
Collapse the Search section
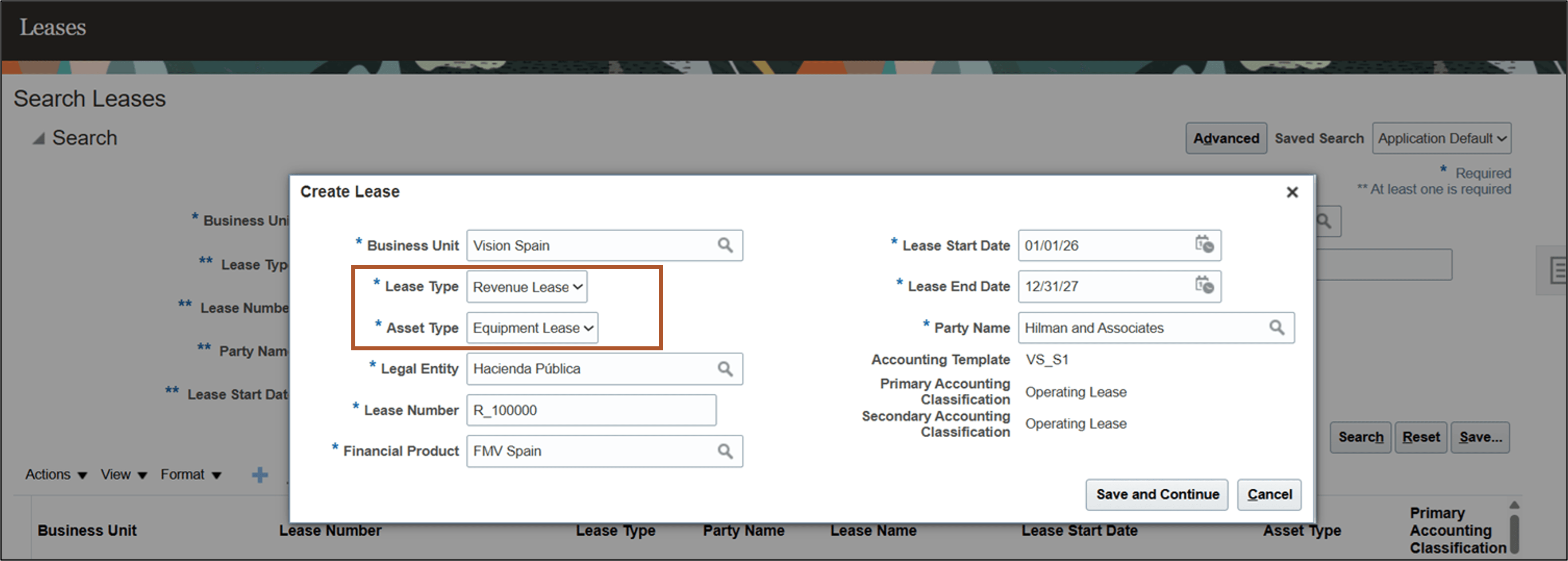[x=38, y=137]
